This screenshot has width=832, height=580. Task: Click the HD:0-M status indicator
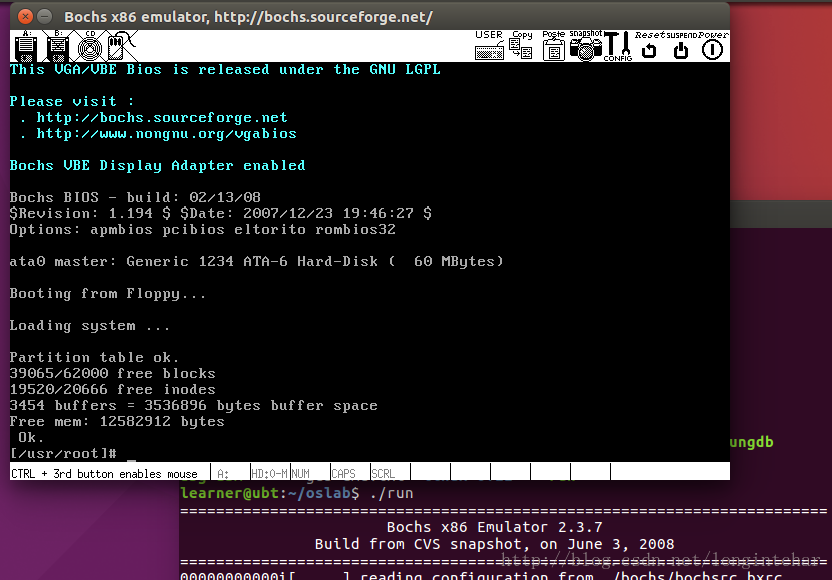tap(270, 473)
